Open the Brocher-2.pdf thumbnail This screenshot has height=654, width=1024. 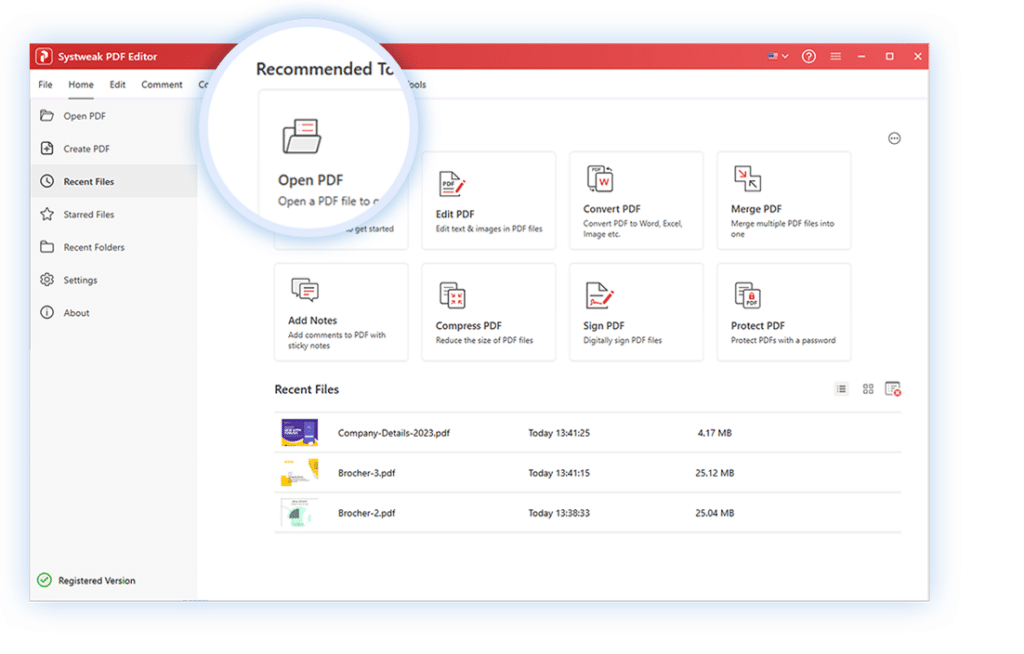(300, 513)
